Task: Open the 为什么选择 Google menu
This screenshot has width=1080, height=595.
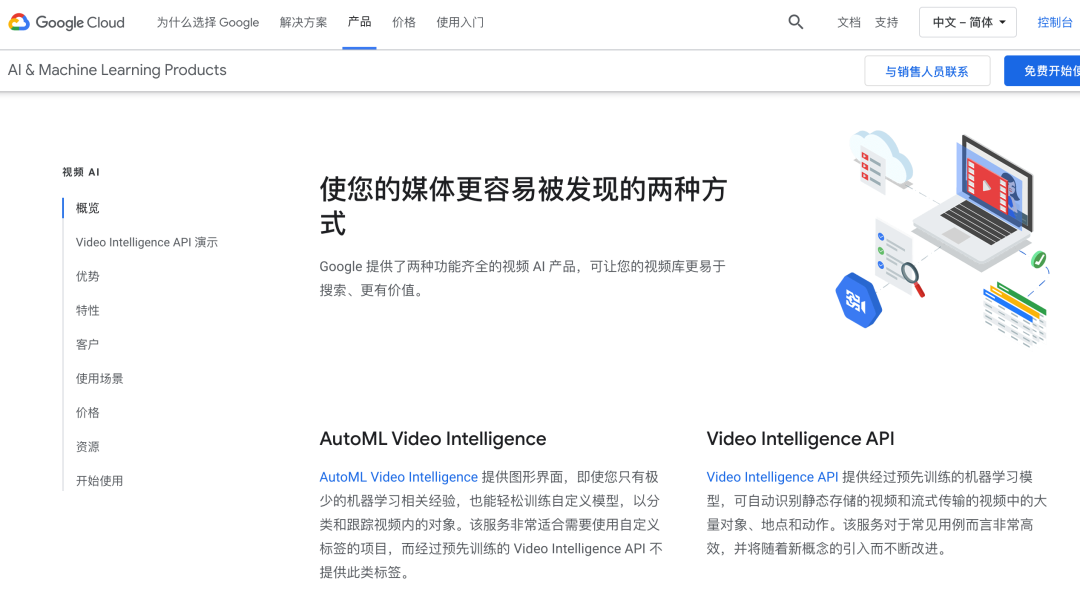Action: coord(207,22)
